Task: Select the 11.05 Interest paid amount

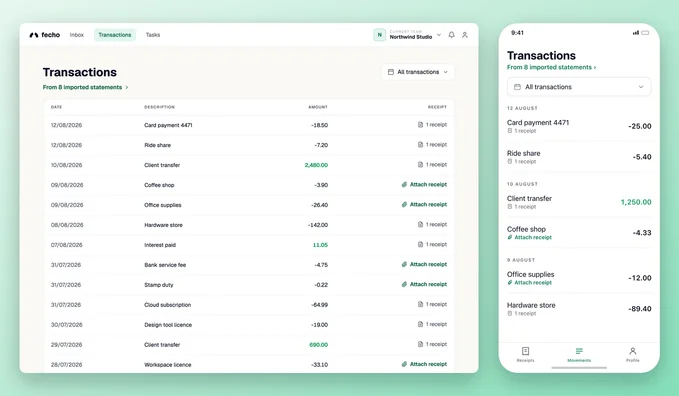Action: 320,245
